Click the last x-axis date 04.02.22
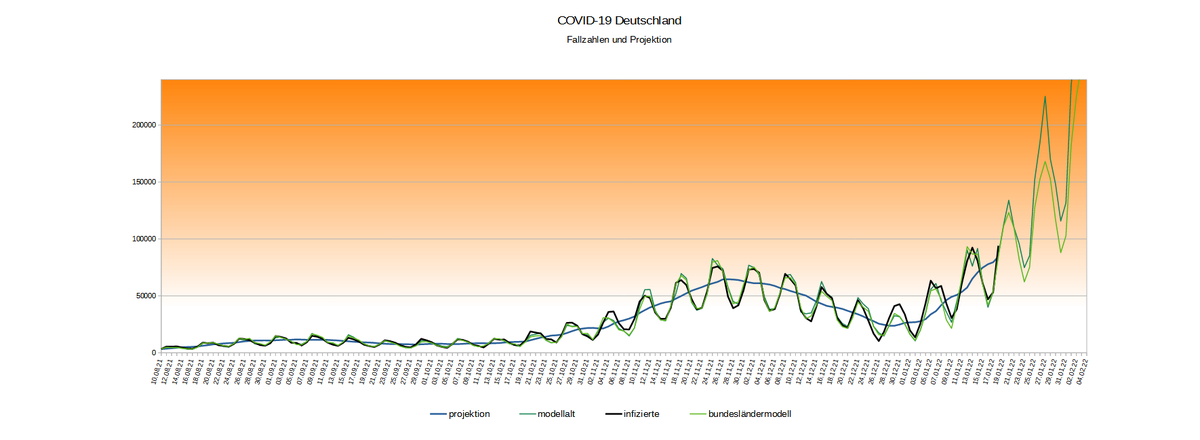 (1085, 372)
